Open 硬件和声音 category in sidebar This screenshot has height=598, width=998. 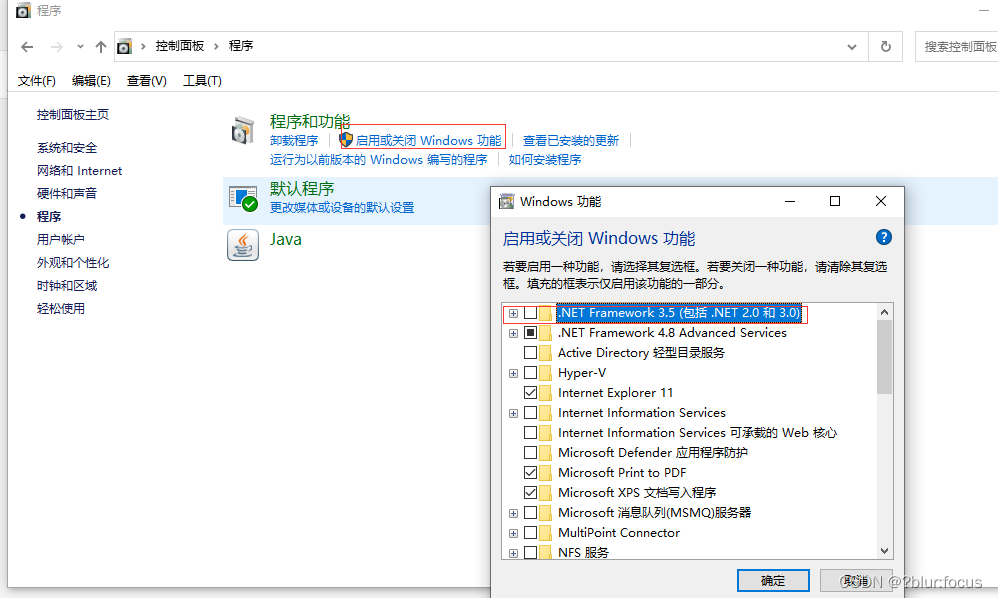coord(67,193)
